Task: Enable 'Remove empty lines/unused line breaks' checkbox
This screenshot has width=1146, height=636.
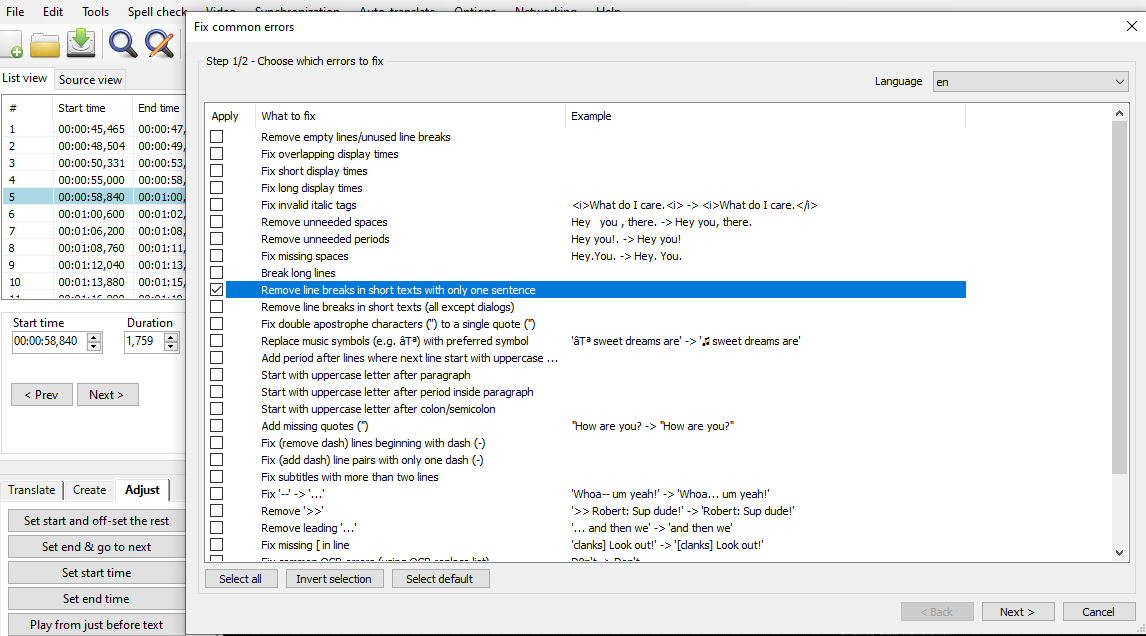Action: [216, 137]
